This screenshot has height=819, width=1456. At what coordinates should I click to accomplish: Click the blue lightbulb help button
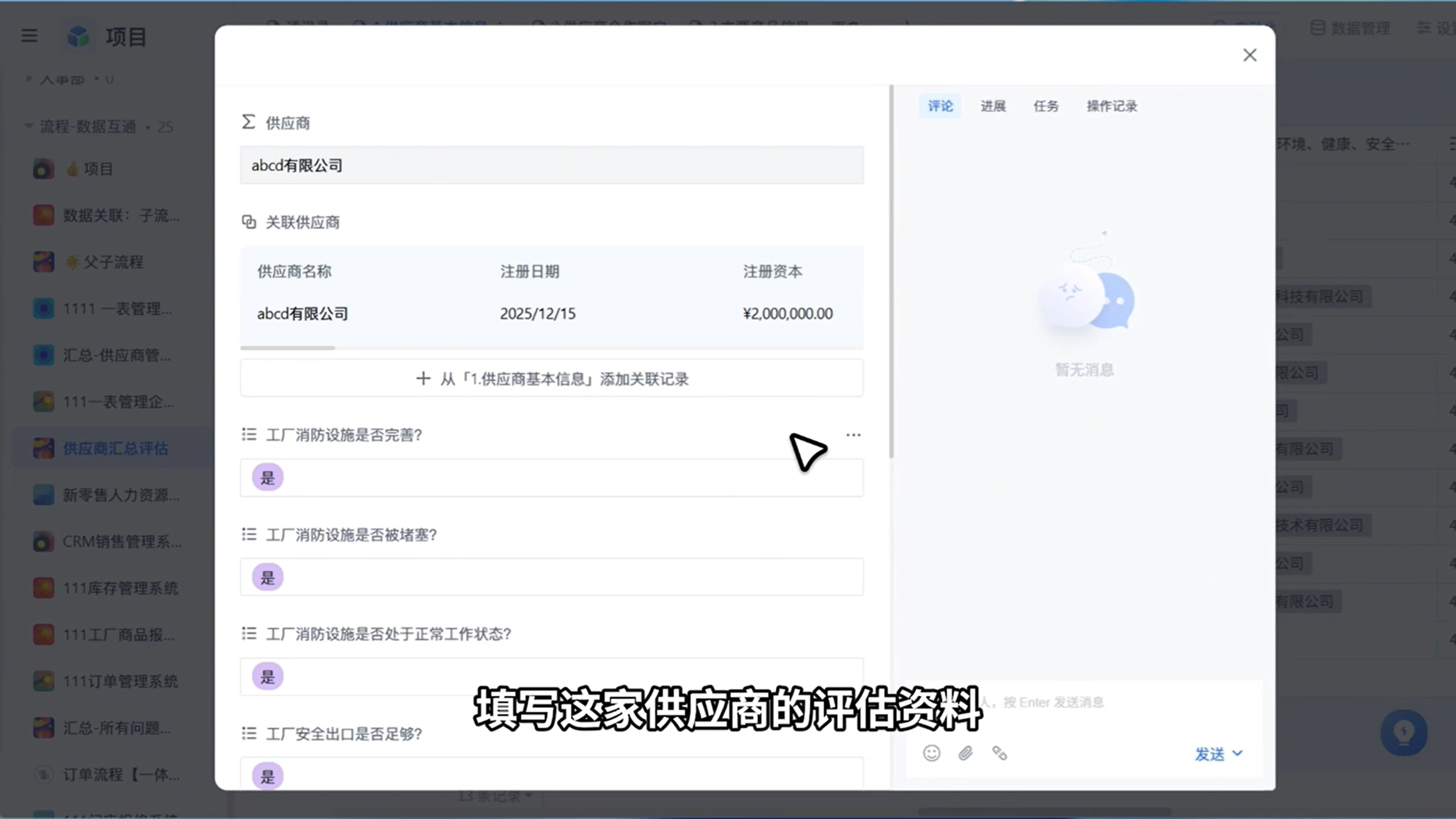(x=1404, y=733)
